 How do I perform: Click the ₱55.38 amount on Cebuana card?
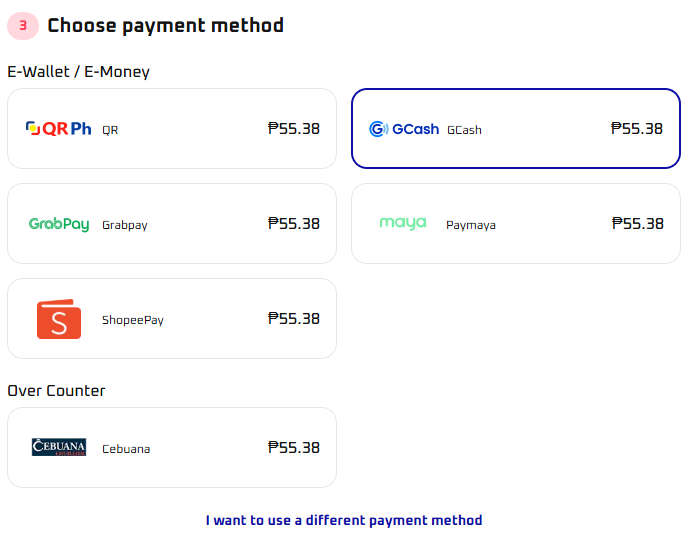[294, 447]
